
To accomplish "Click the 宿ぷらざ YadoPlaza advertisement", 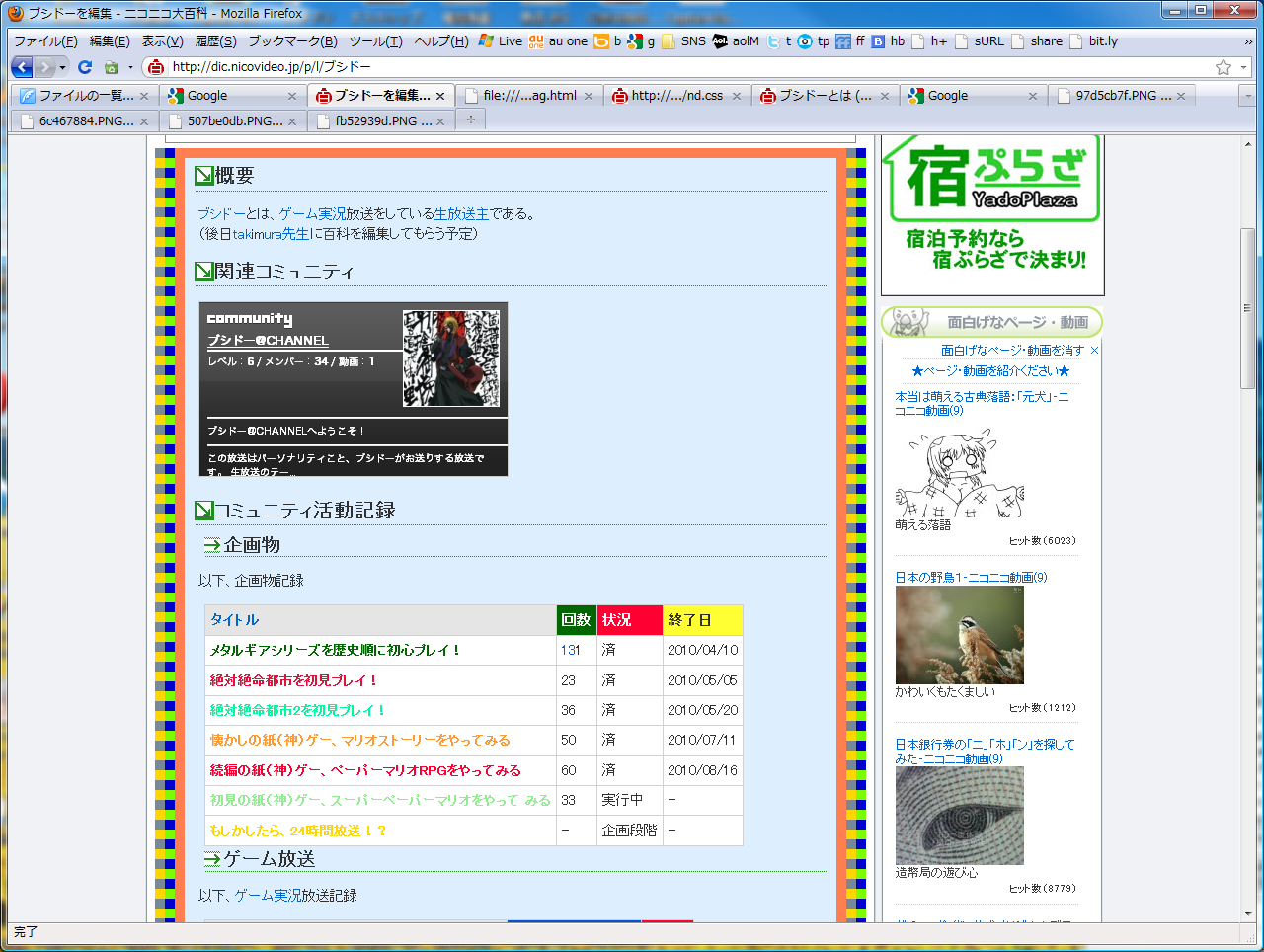I will 992,215.
